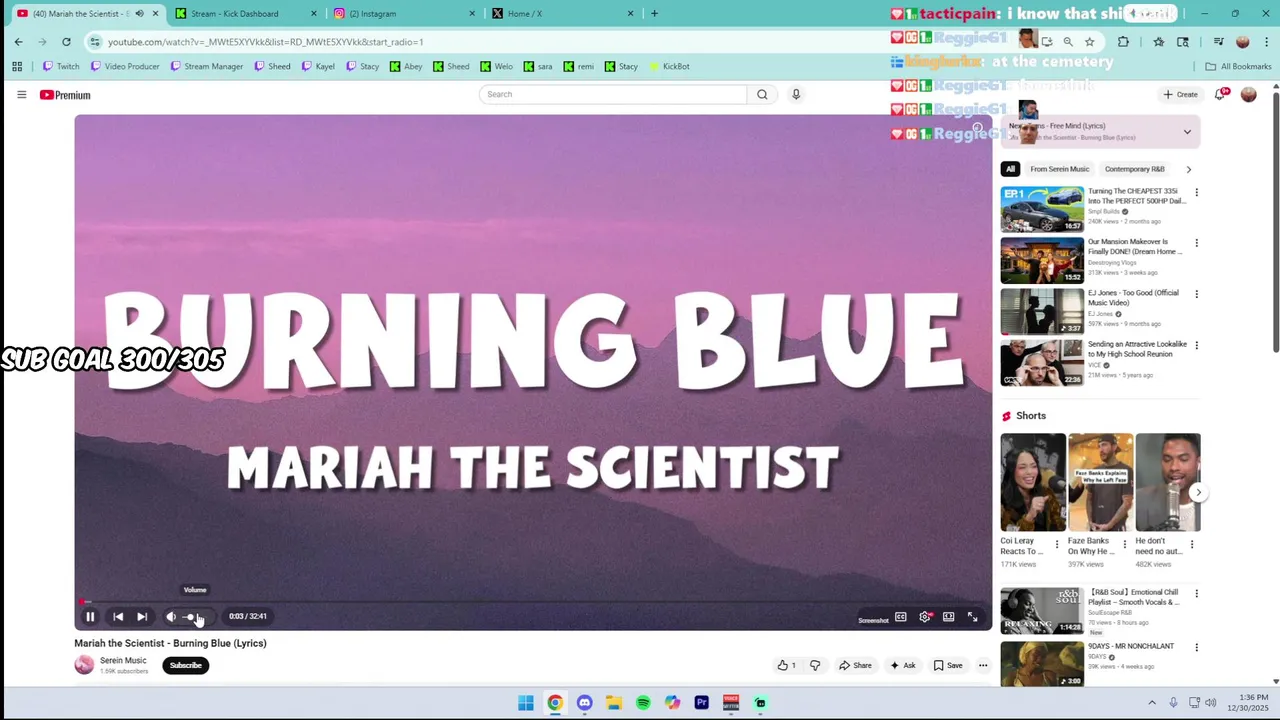This screenshot has height=720, width=1280.
Task: Open the YouTube guide hamburger menu
Action: [21, 95]
